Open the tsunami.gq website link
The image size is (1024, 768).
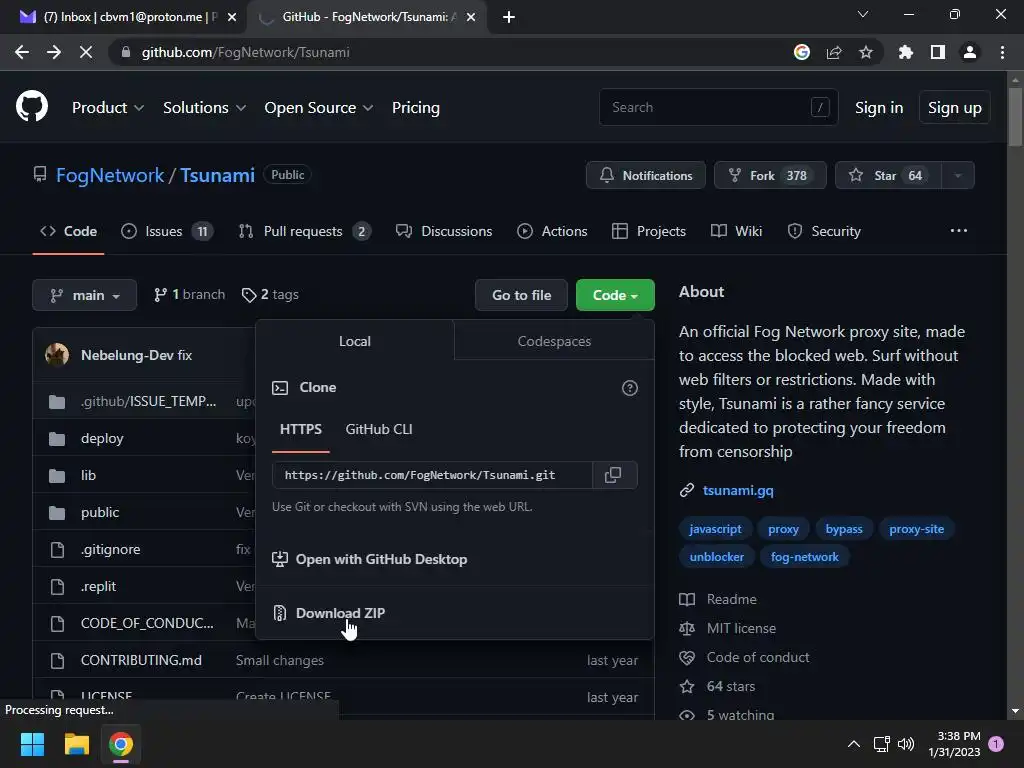738,490
